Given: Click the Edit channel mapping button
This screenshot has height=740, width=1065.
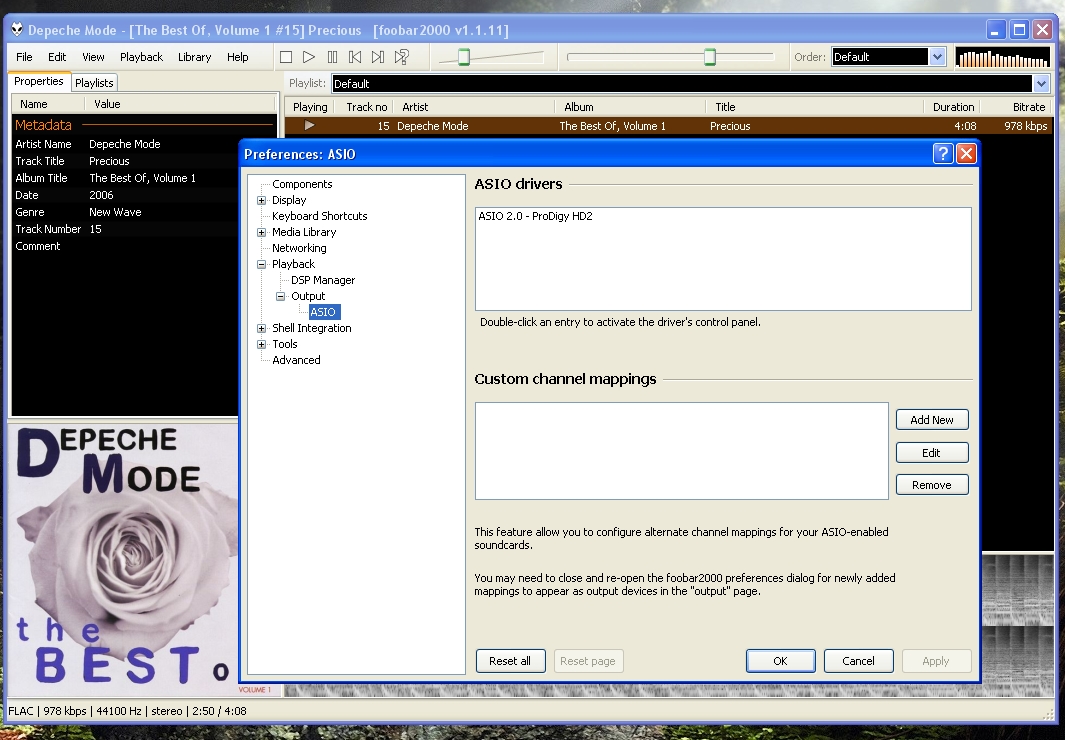Looking at the screenshot, I should point(932,452).
